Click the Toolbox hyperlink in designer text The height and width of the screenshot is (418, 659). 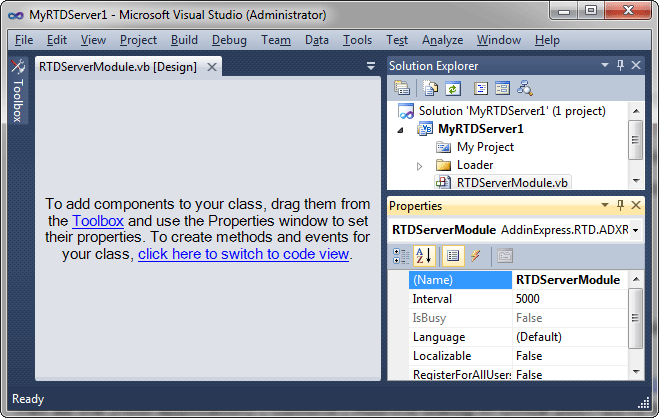tap(98, 221)
